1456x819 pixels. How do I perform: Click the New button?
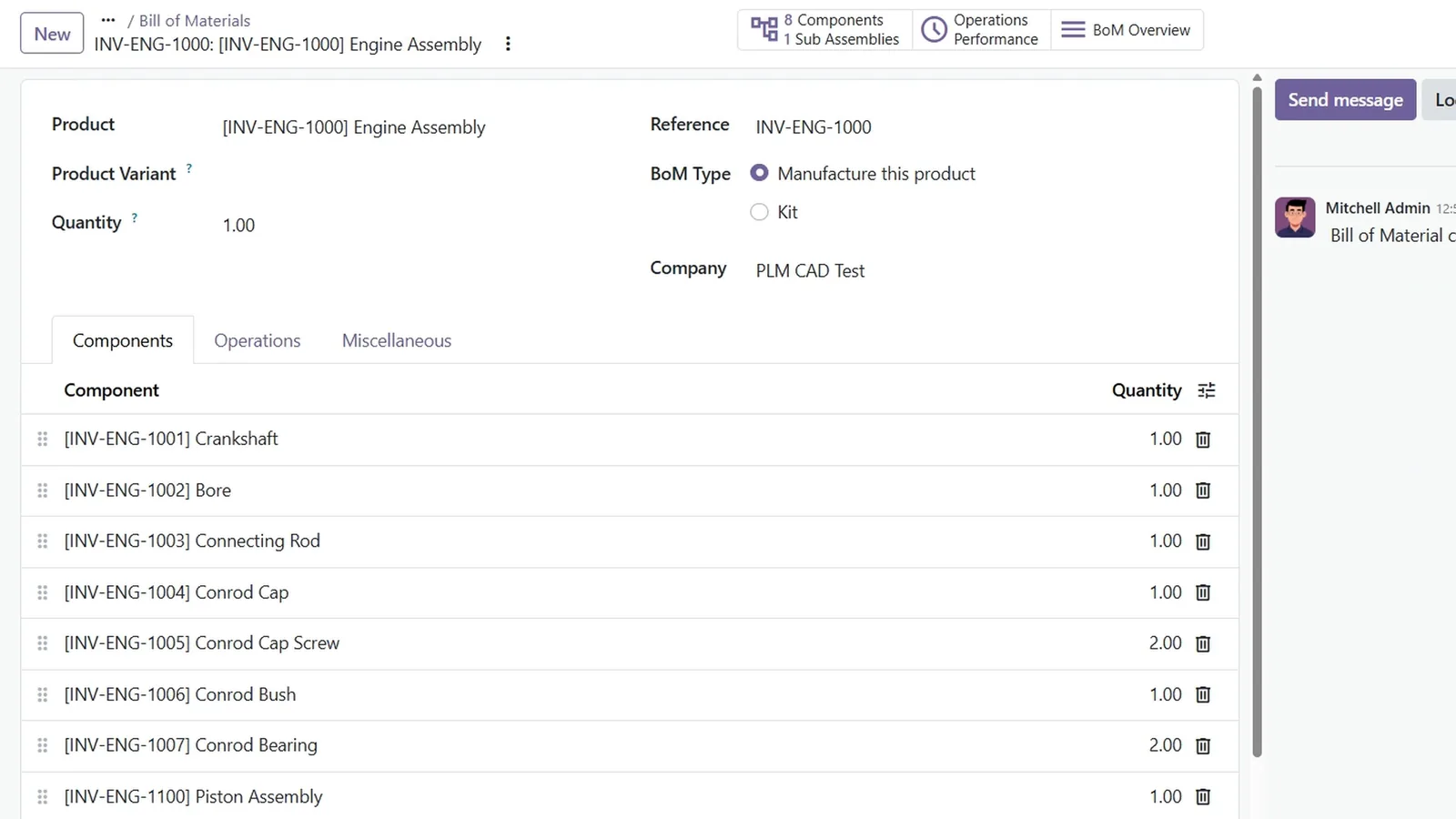click(52, 34)
